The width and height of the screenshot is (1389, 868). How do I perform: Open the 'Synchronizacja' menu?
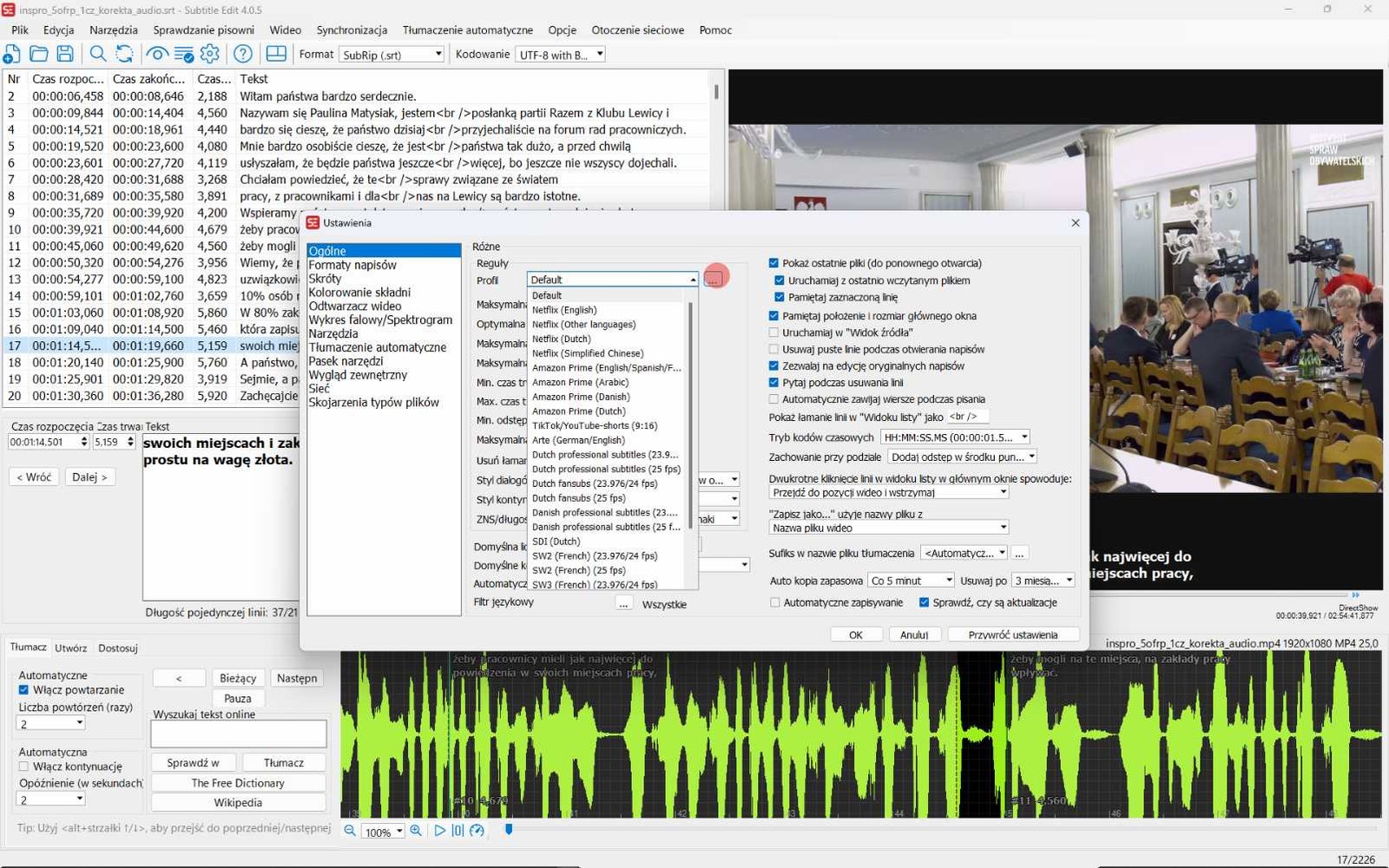click(x=352, y=30)
